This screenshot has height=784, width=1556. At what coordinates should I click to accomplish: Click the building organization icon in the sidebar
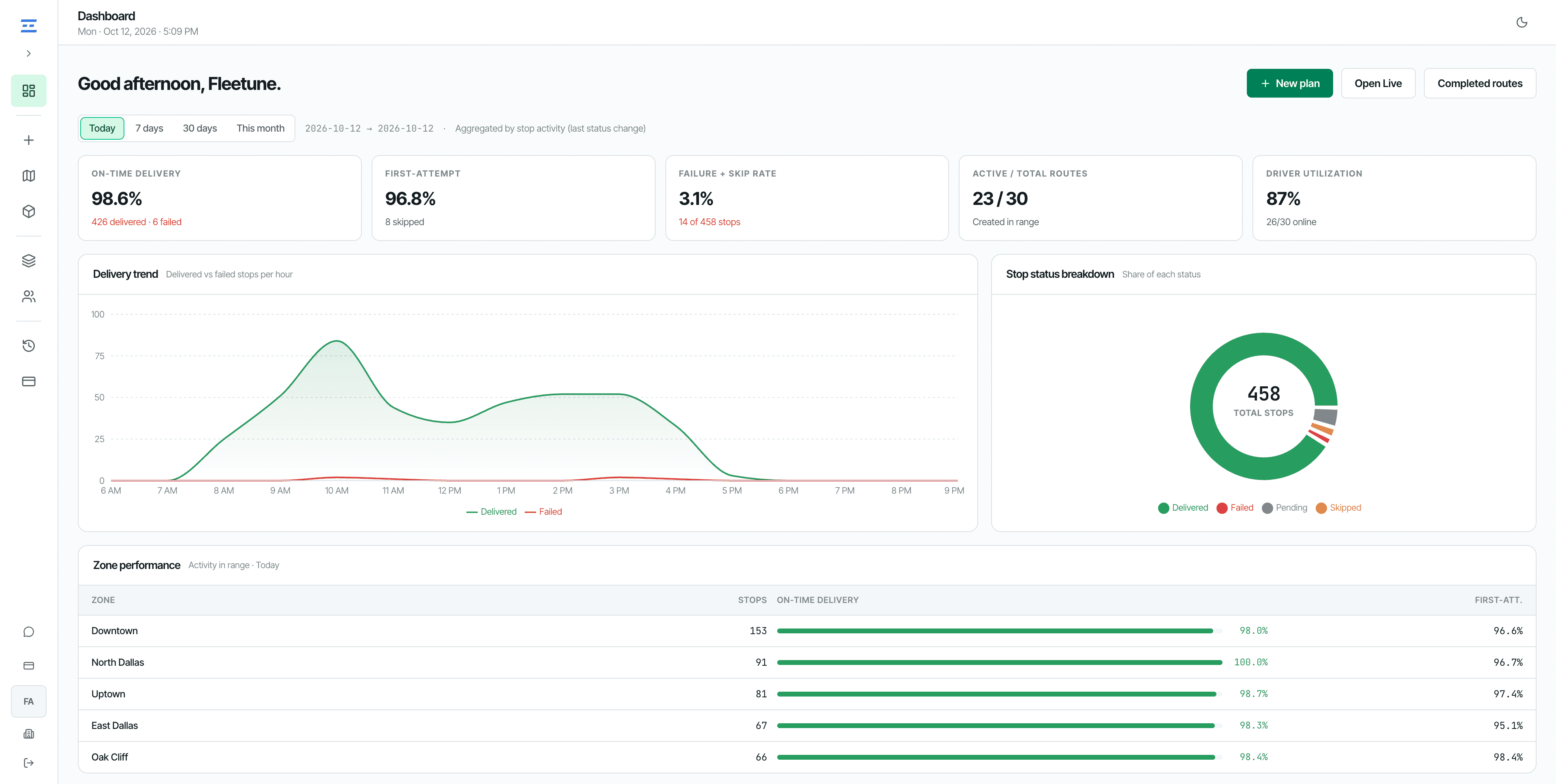28,734
